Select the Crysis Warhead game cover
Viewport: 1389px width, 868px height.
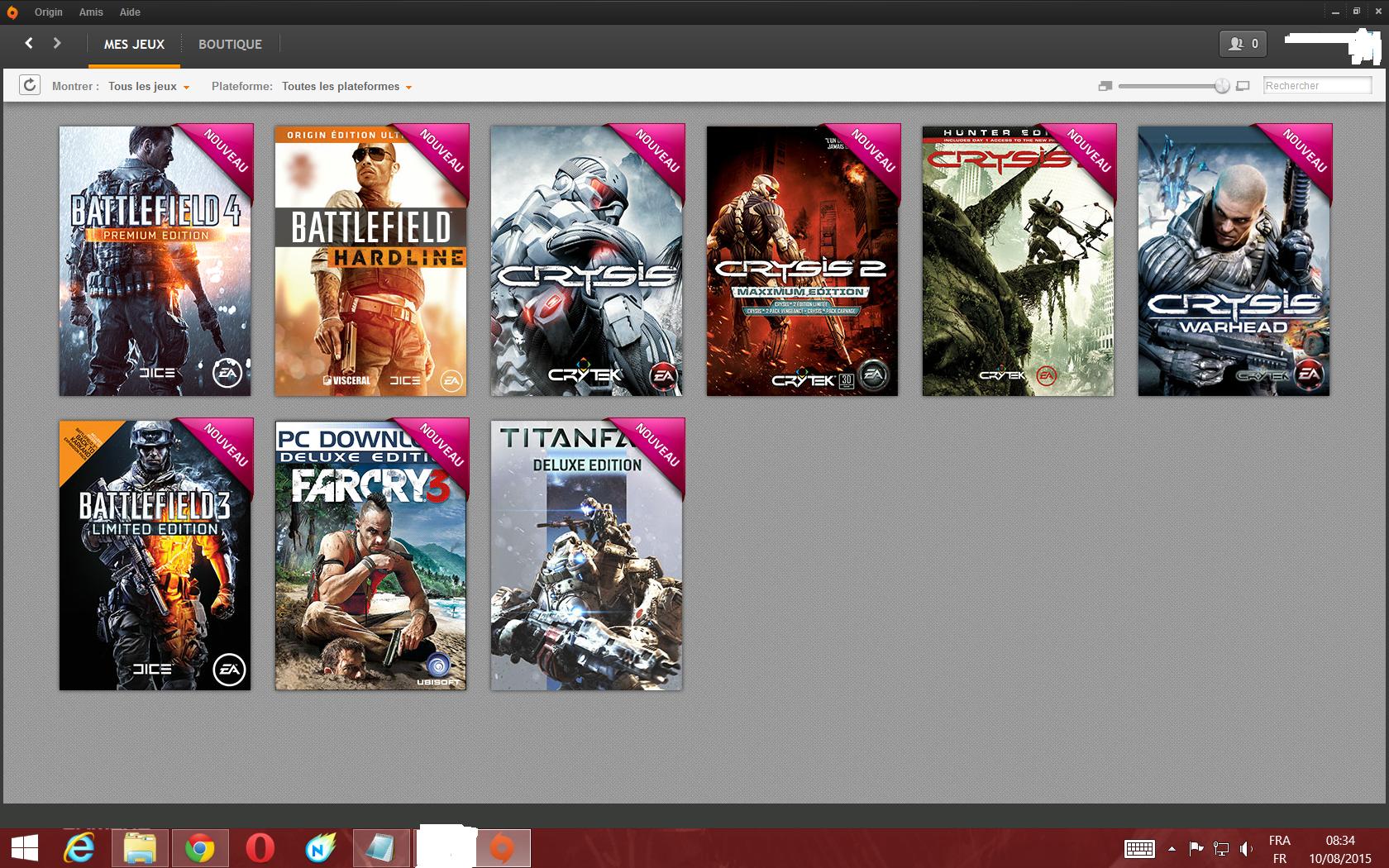pyautogui.click(x=1234, y=260)
